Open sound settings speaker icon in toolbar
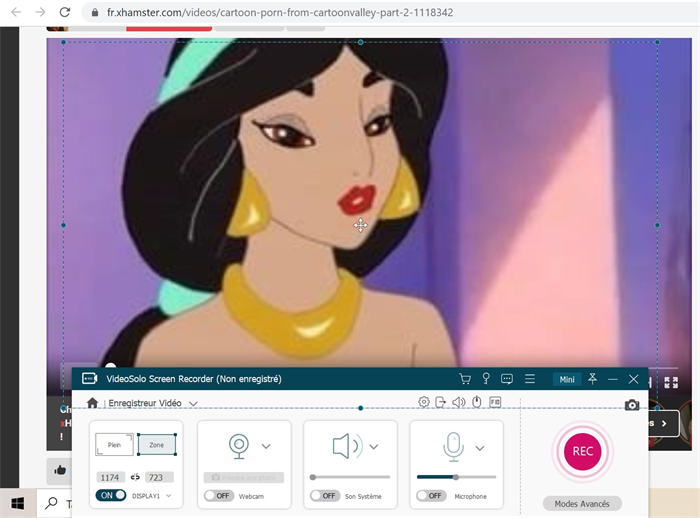Viewport: 700px width, 518px height. pyautogui.click(x=458, y=402)
